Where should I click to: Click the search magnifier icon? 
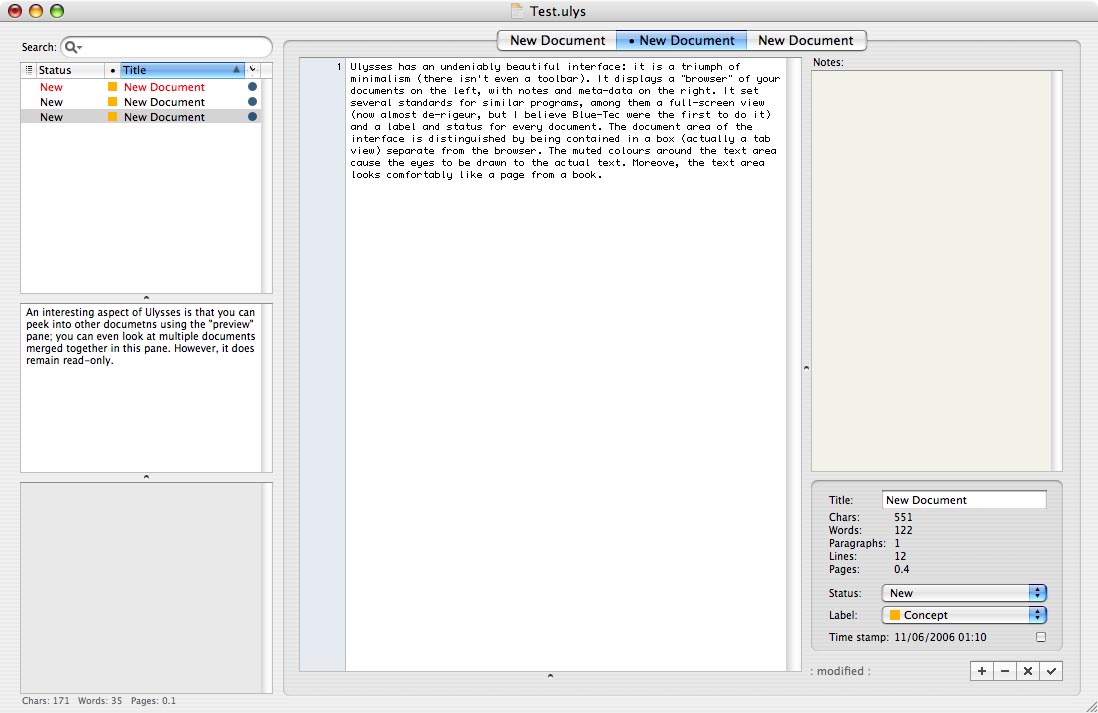point(72,48)
